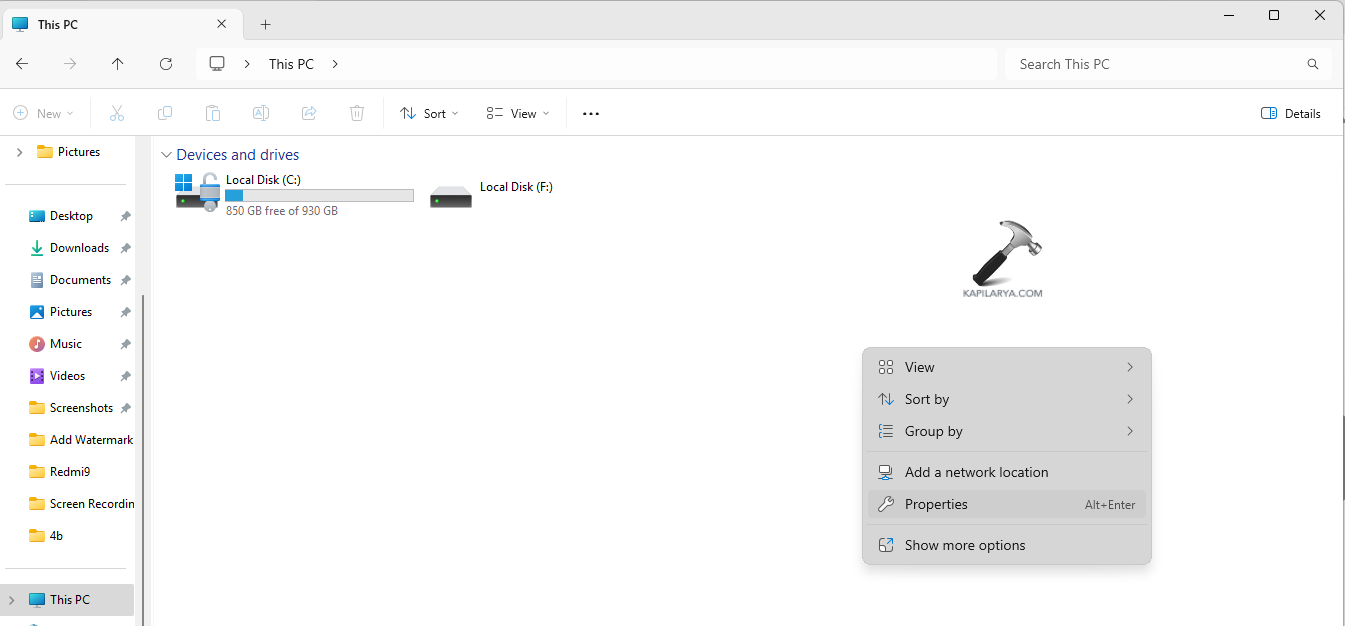Open the See more ellipsis menu
1345x626 pixels.
click(x=591, y=114)
